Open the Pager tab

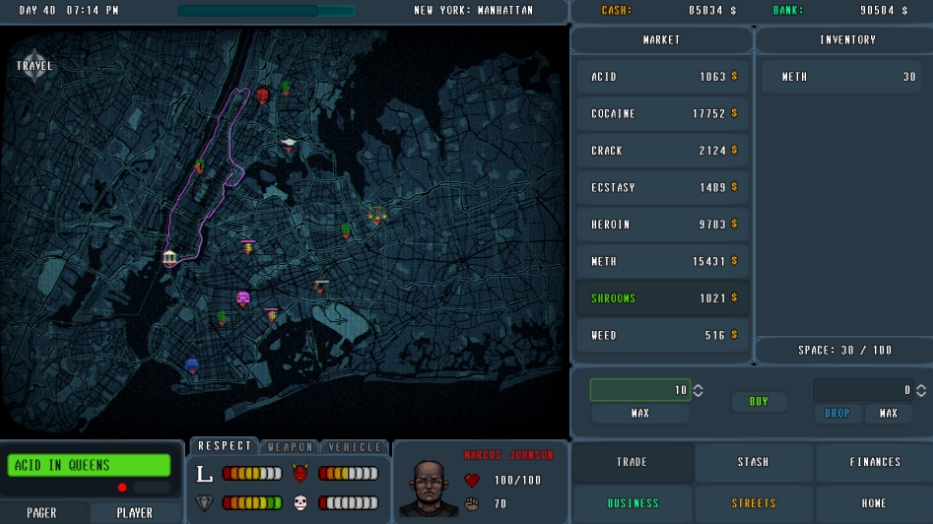[42, 513]
